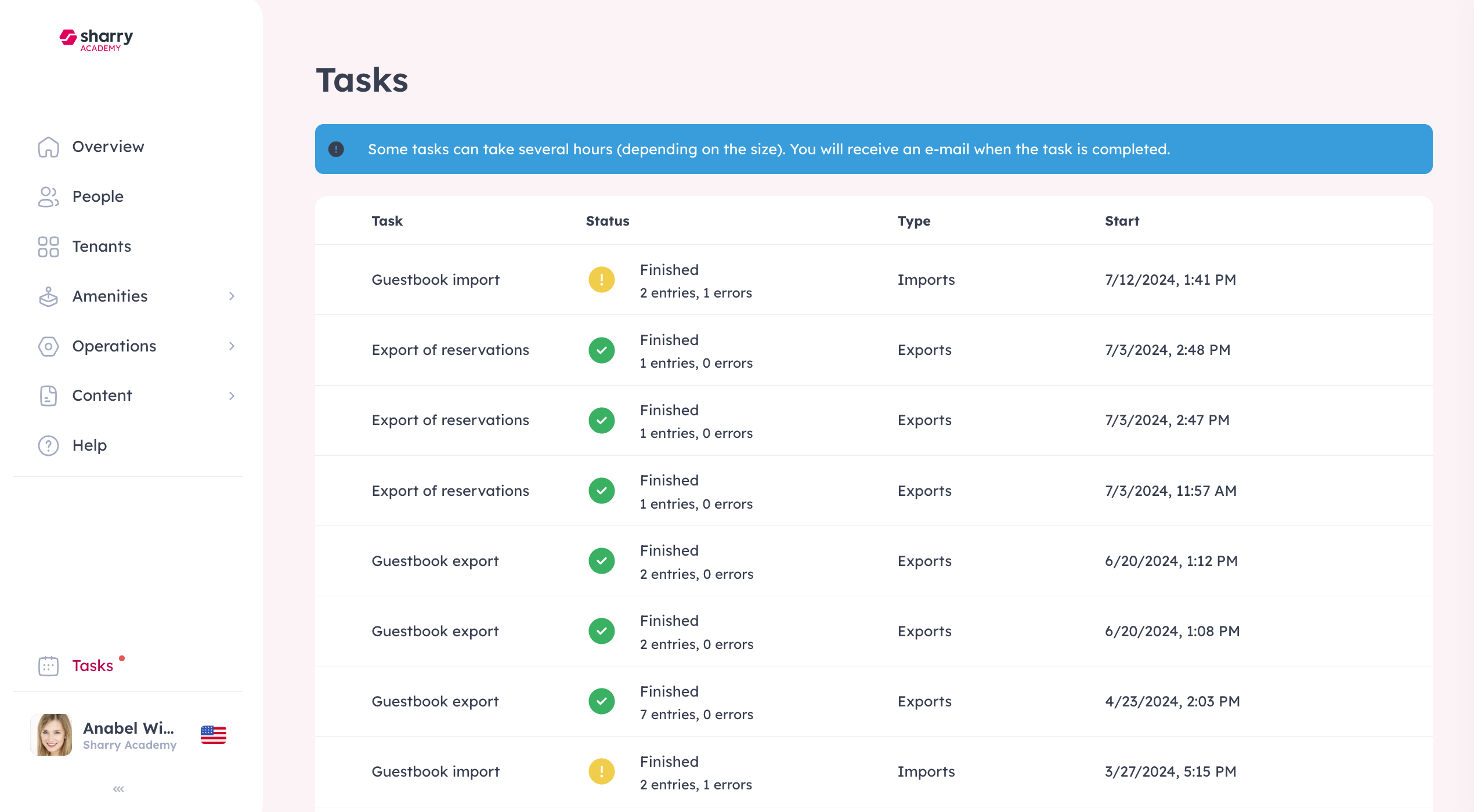Click the US flag language icon
This screenshot has height=812, width=1474.
(x=214, y=735)
